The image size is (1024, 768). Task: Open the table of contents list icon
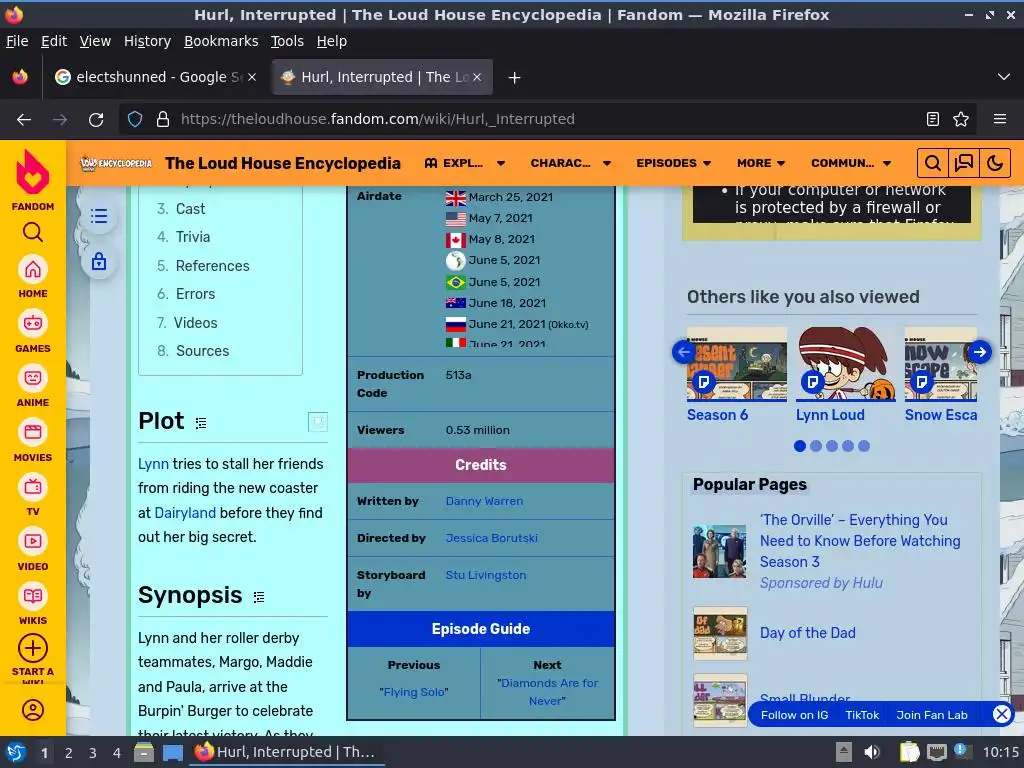(99, 216)
